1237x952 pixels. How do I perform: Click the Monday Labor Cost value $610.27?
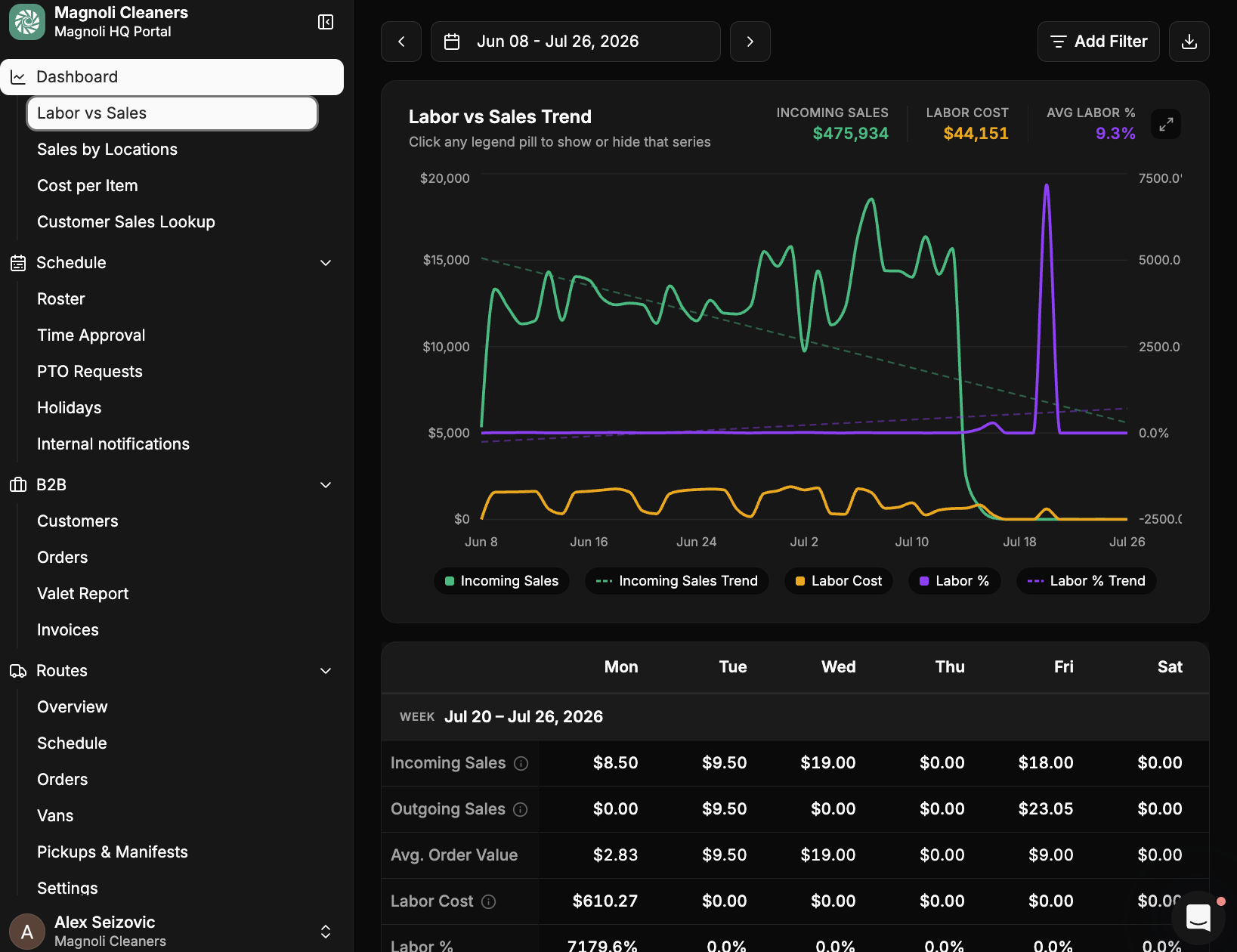(605, 901)
